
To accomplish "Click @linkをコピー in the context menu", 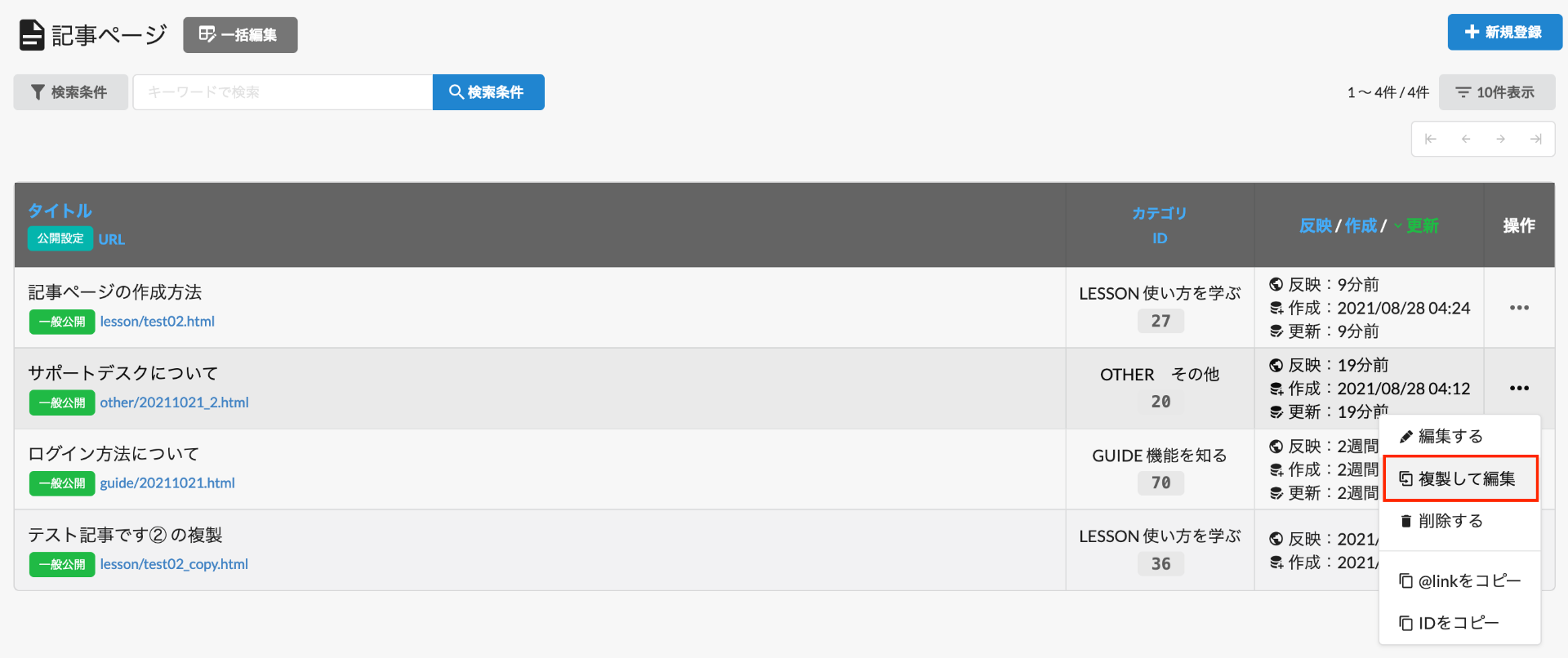I will [x=1468, y=581].
